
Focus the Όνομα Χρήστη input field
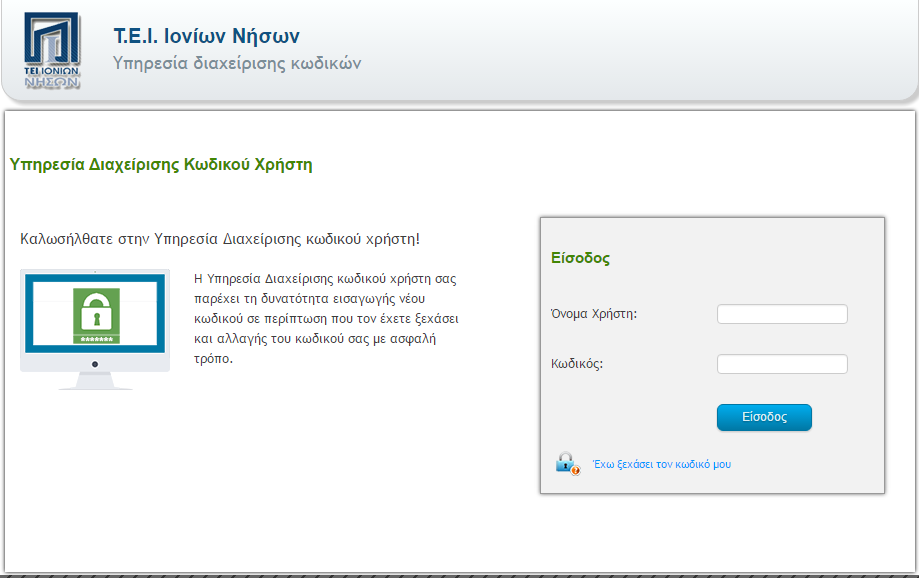(x=782, y=314)
